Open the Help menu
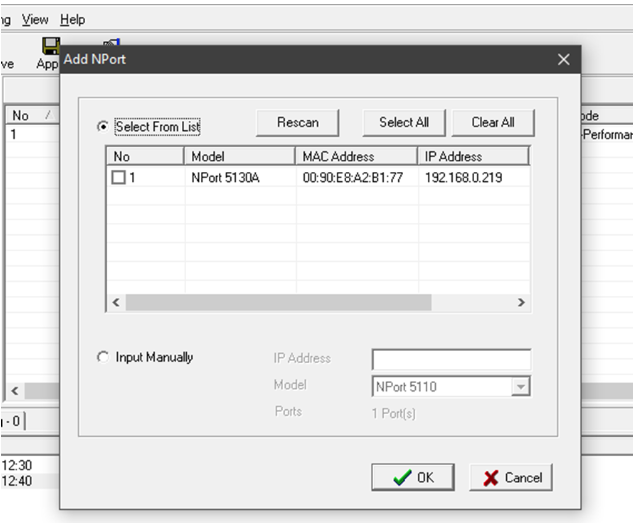The image size is (637, 523). 73,20
